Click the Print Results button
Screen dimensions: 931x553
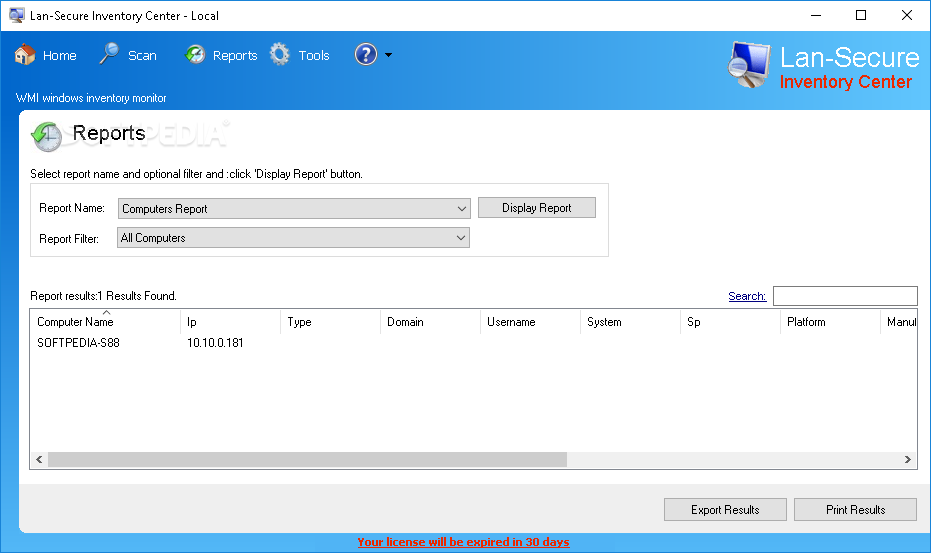(x=855, y=510)
